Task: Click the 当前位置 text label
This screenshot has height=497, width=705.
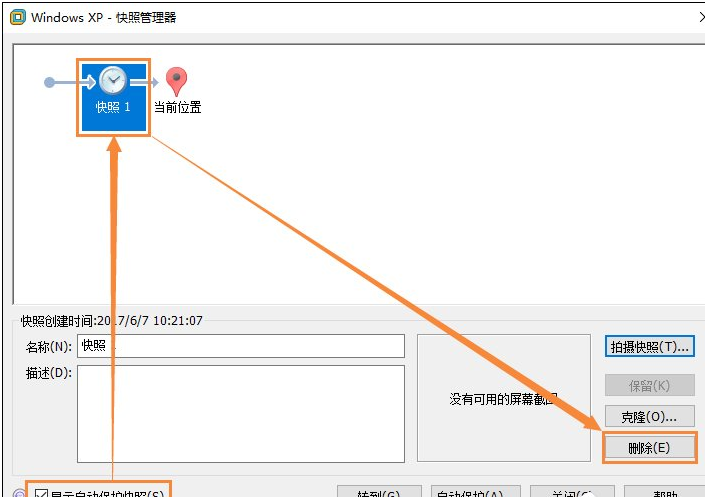Action: pos(178,107)
